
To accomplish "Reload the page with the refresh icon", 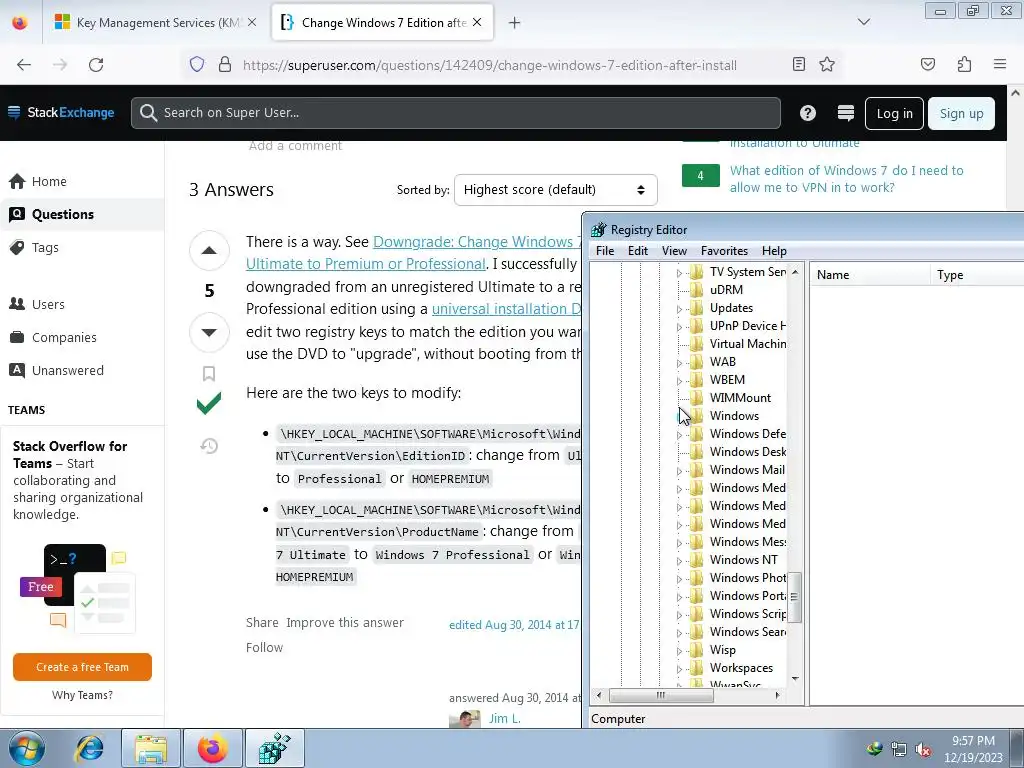I will click(96, 65).
